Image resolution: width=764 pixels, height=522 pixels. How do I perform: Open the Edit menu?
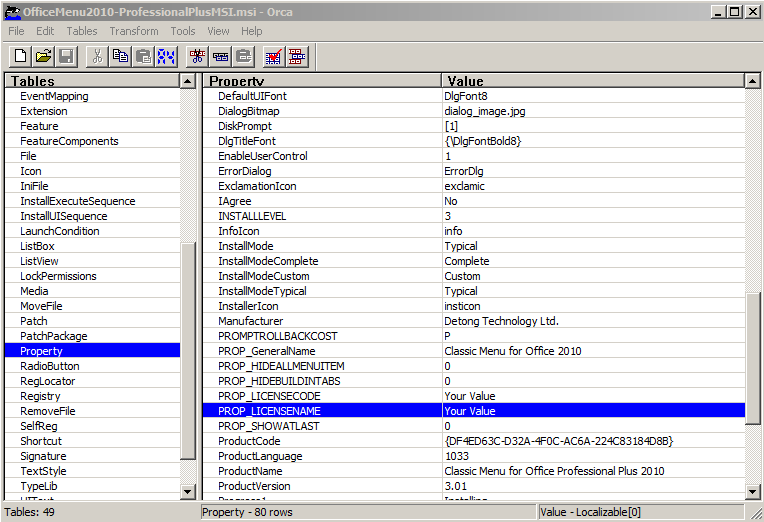click(x=45, y=31)
